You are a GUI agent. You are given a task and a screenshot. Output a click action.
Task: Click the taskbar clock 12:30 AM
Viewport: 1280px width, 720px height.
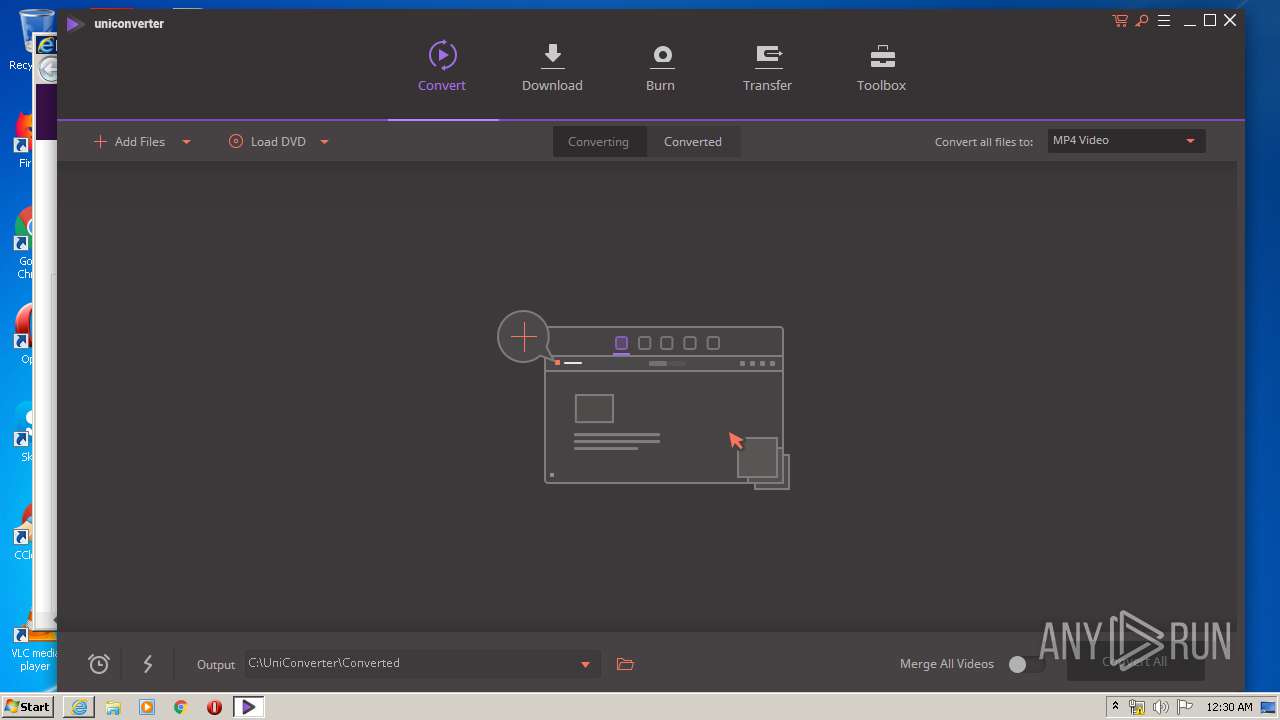[1229, 707]
